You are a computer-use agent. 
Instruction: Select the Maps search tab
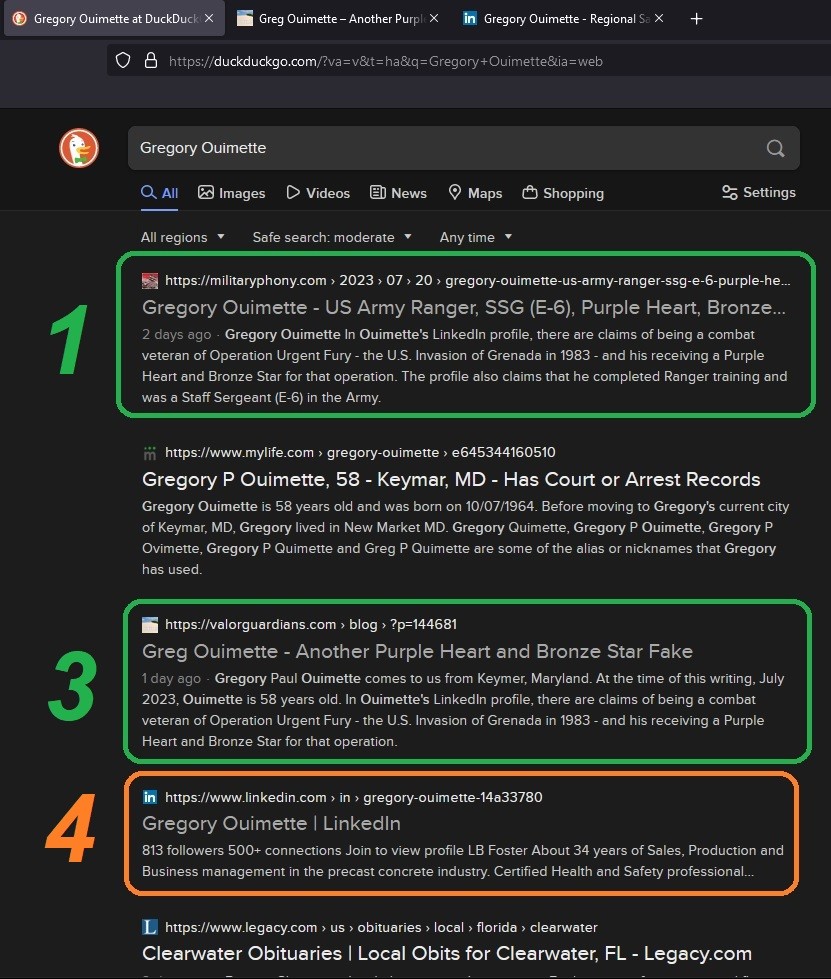tap(475, 193)
